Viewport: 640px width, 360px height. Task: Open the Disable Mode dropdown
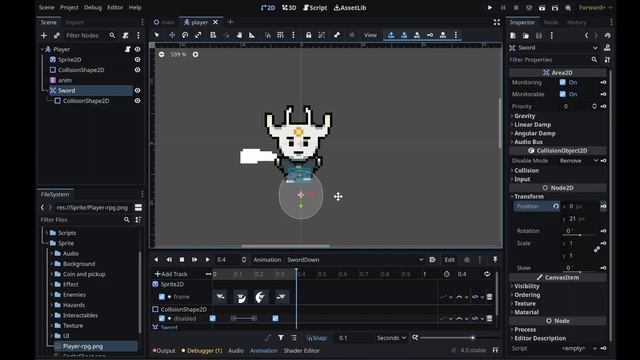click(x=578, y=161)
